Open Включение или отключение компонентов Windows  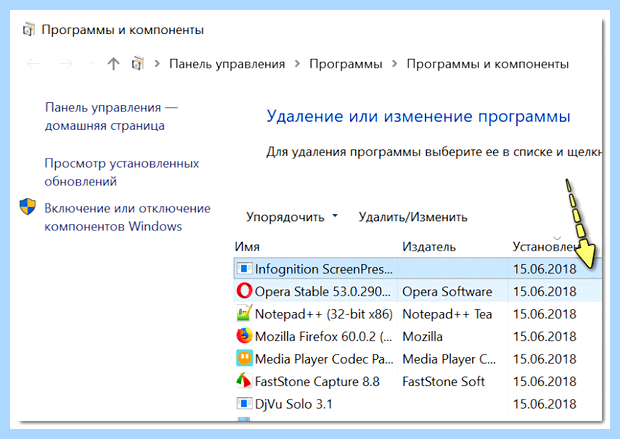(x=127, y=217)
